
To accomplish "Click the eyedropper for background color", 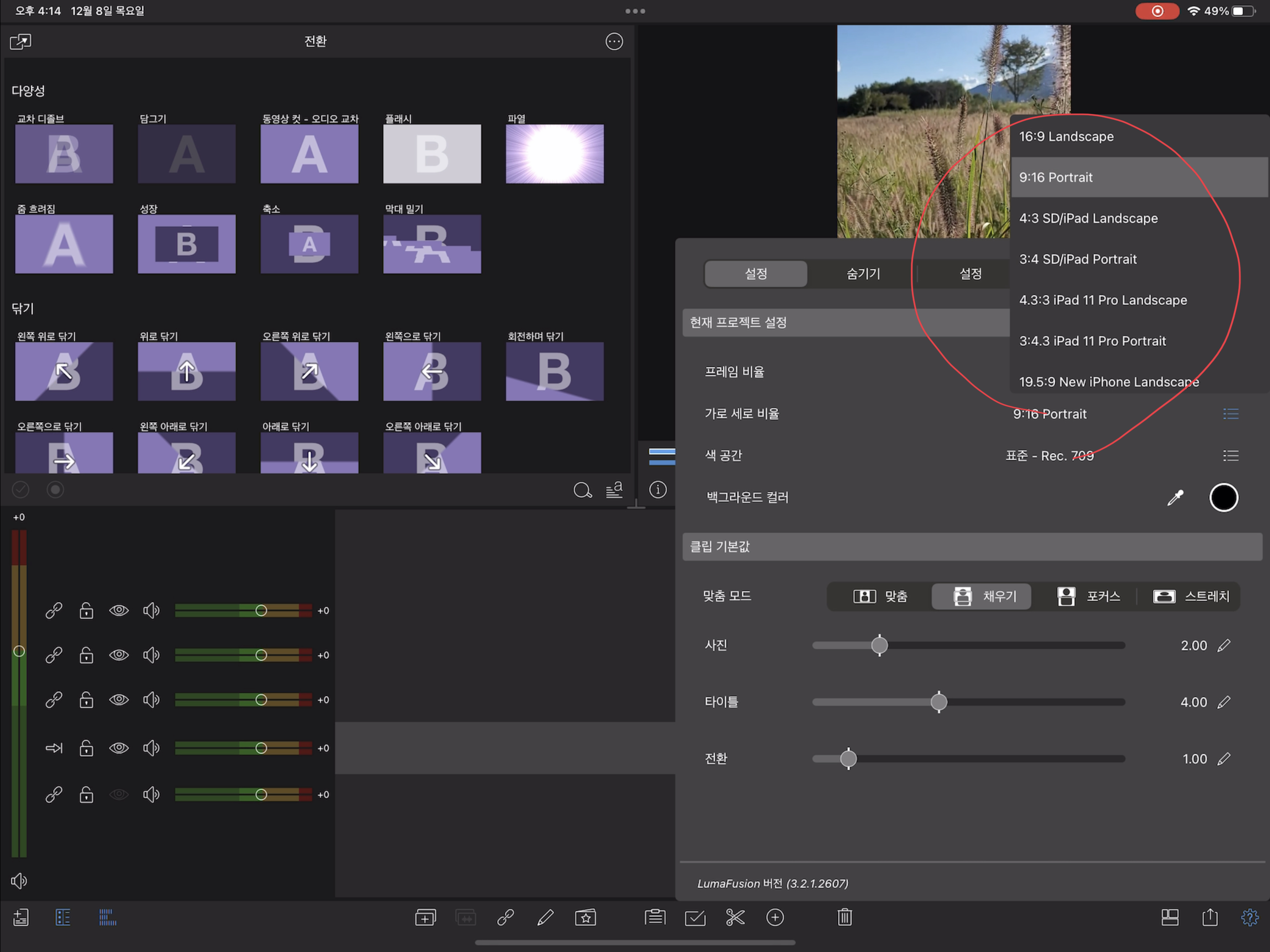I will tap(1175, 497).
